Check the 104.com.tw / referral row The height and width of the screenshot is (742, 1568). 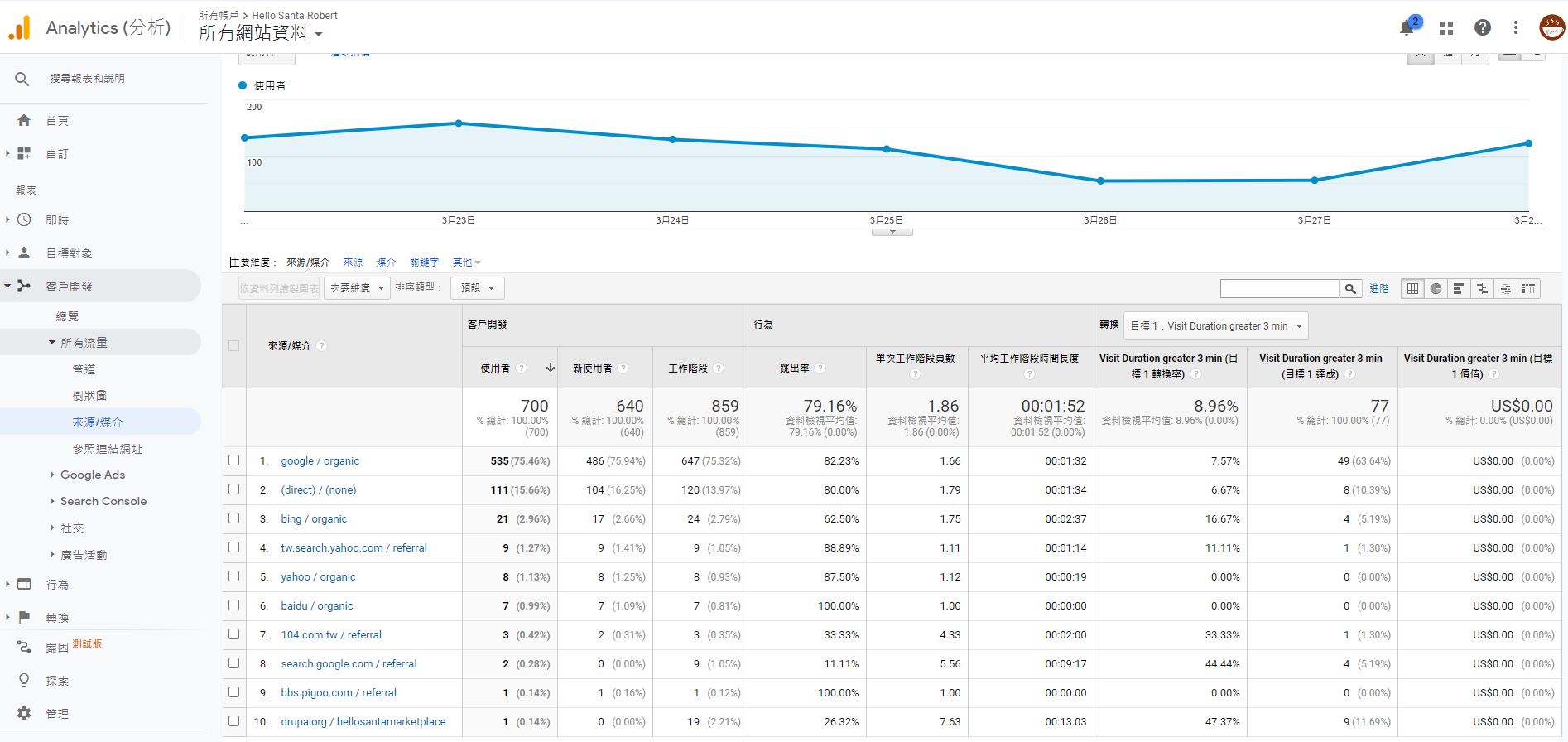(x=234, y=634)
